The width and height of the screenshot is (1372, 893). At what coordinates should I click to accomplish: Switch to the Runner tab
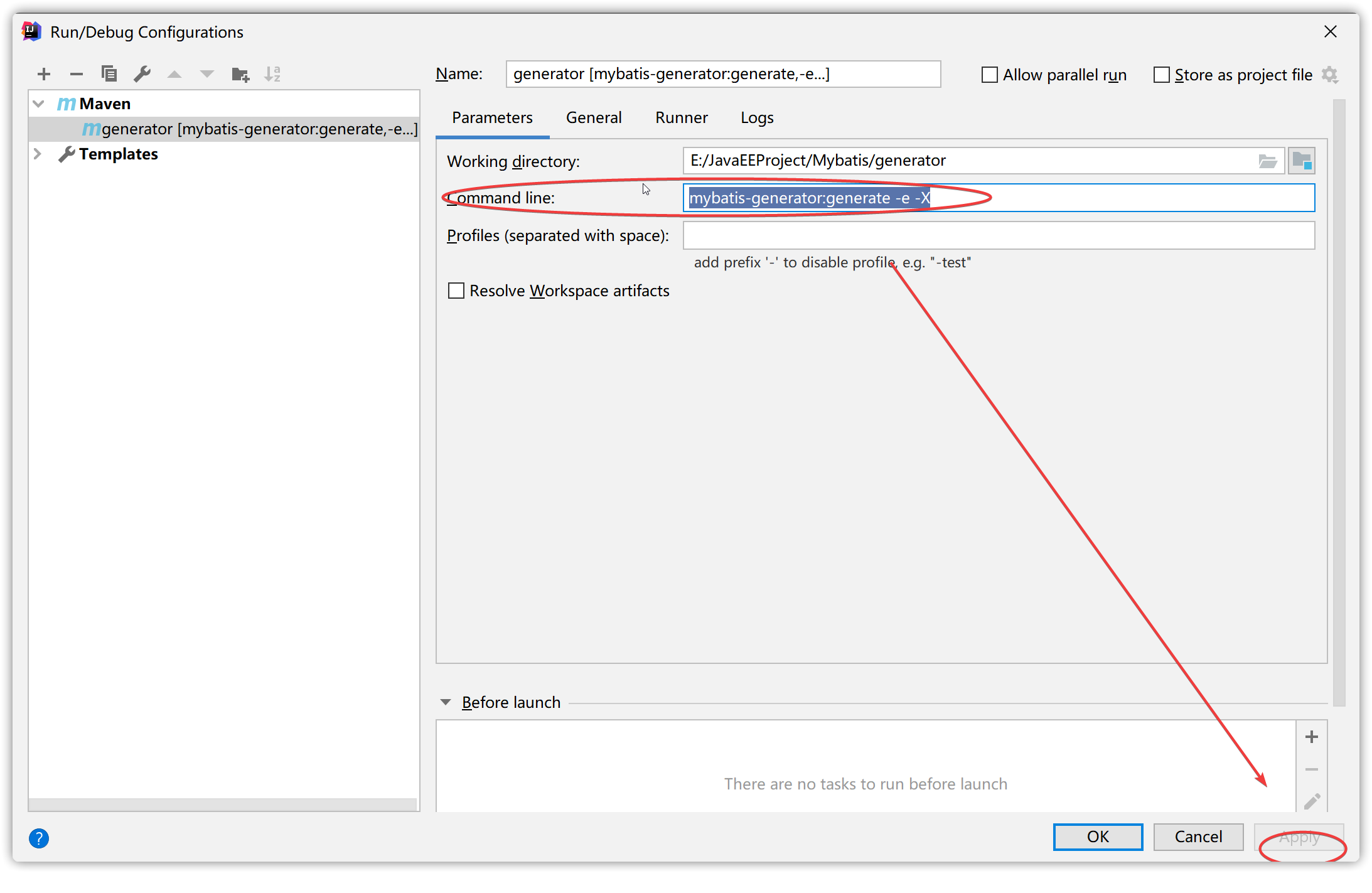pyautogui.click(x=681, y=117)
